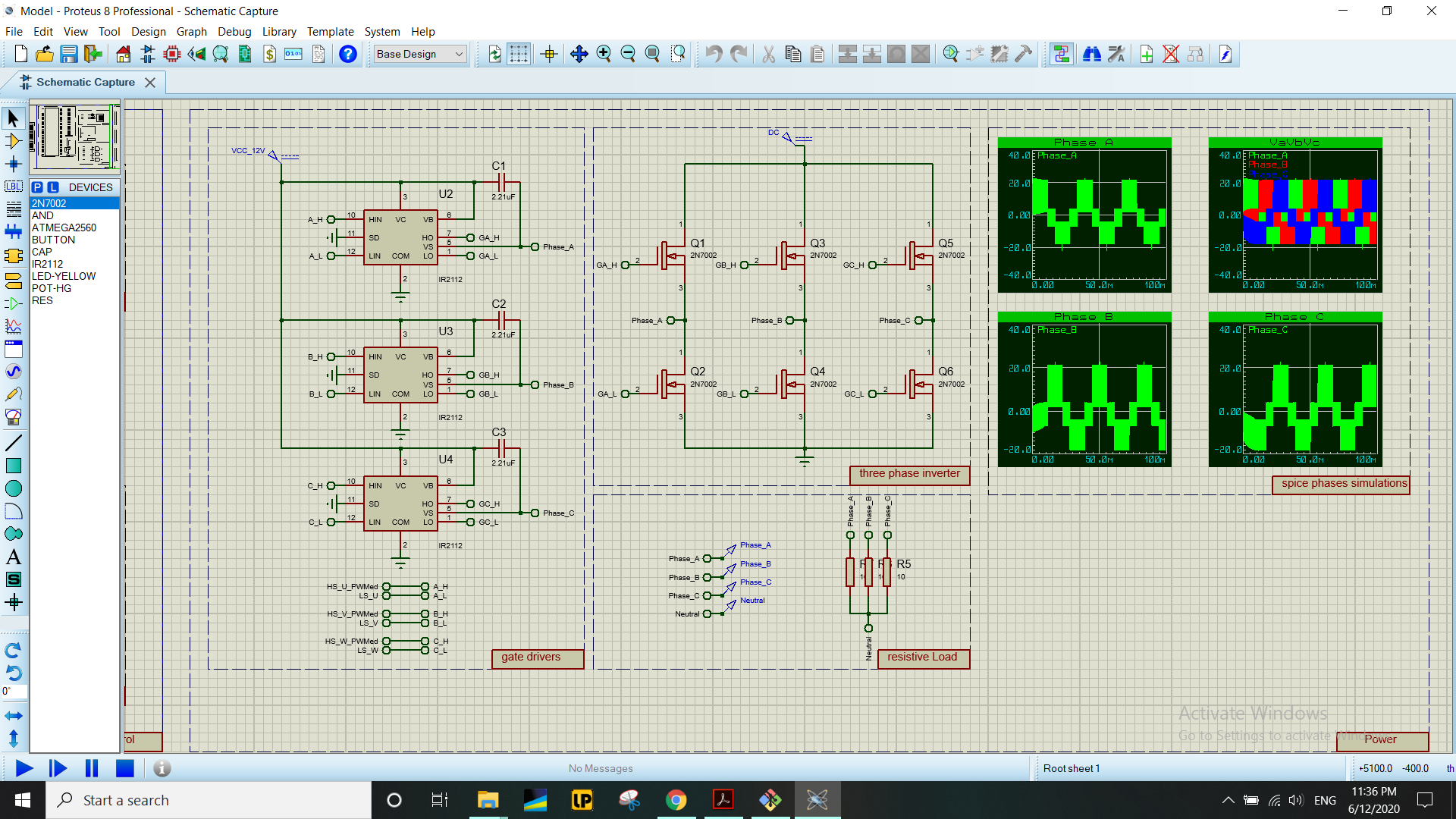
Task: Open Chrome from the Windows taskbar
Action: pyautogui.click(x=675, y=800)
